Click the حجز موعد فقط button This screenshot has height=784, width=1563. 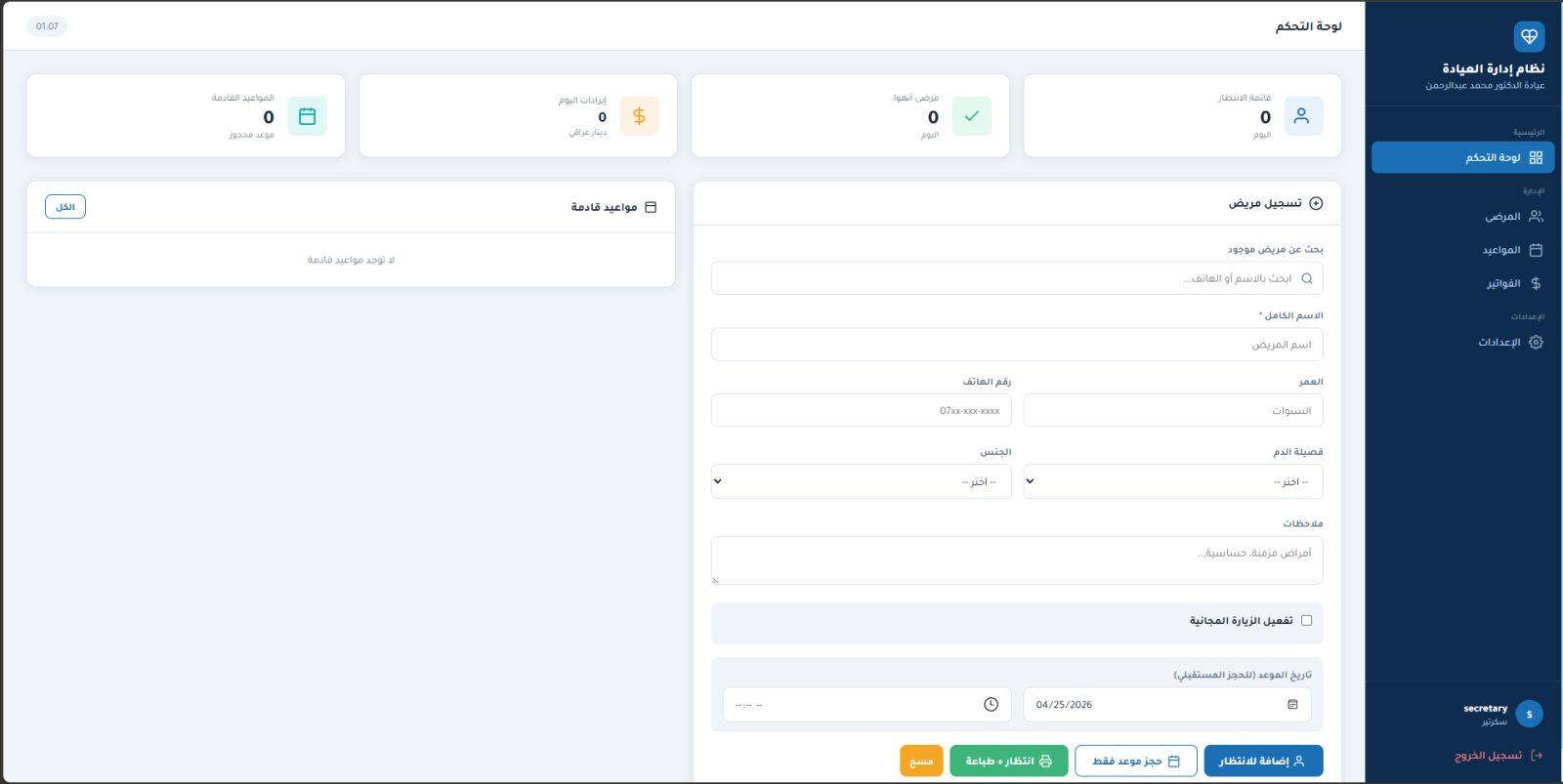pos(1136,761)
